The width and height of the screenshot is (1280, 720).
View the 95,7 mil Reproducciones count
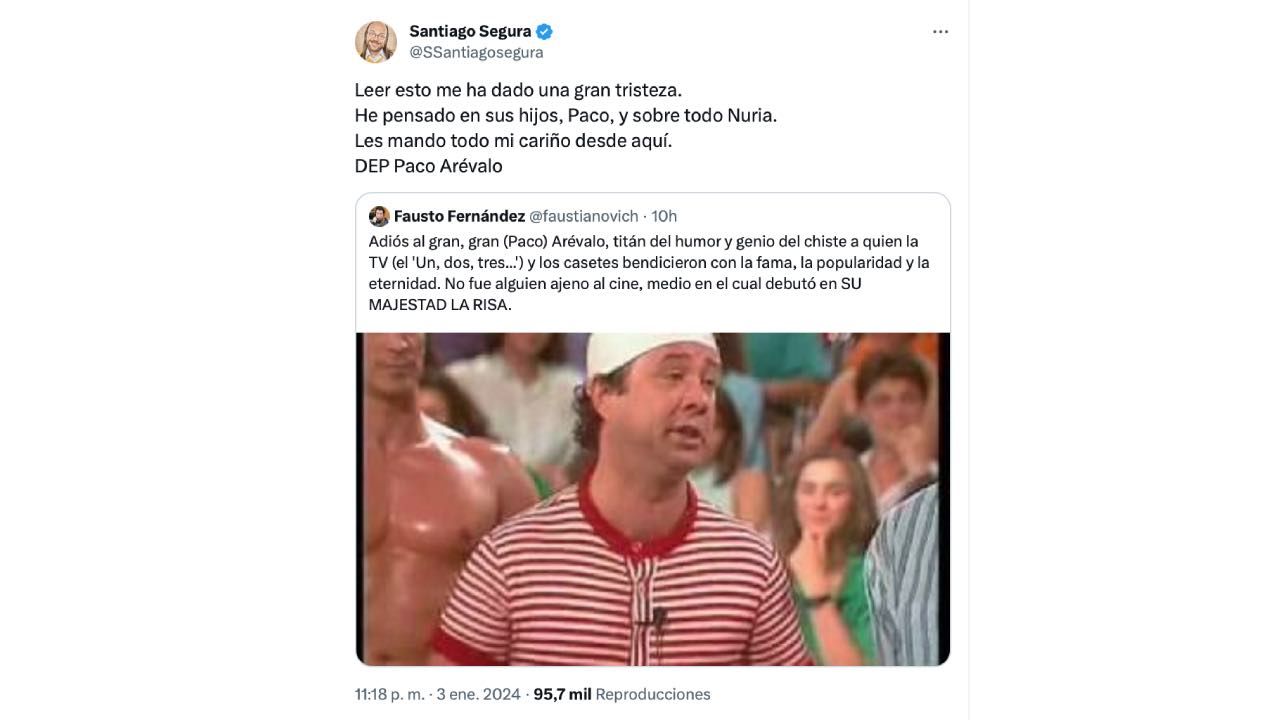(x=622, y=694)
